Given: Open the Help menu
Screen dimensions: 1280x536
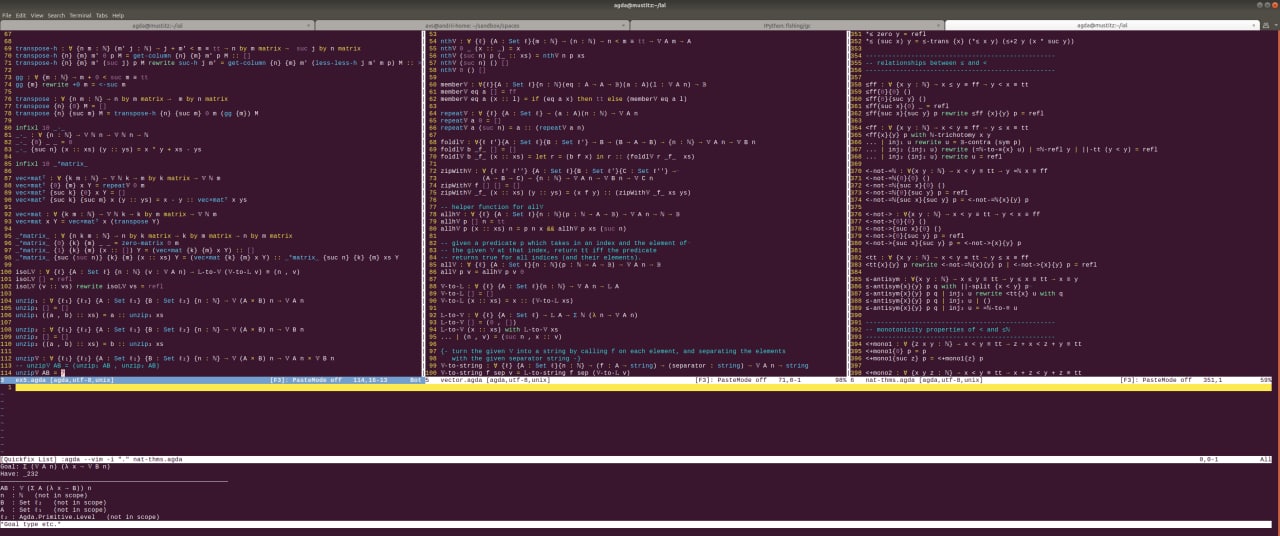Looking at the screenshot, I should [x=118, y=16].
